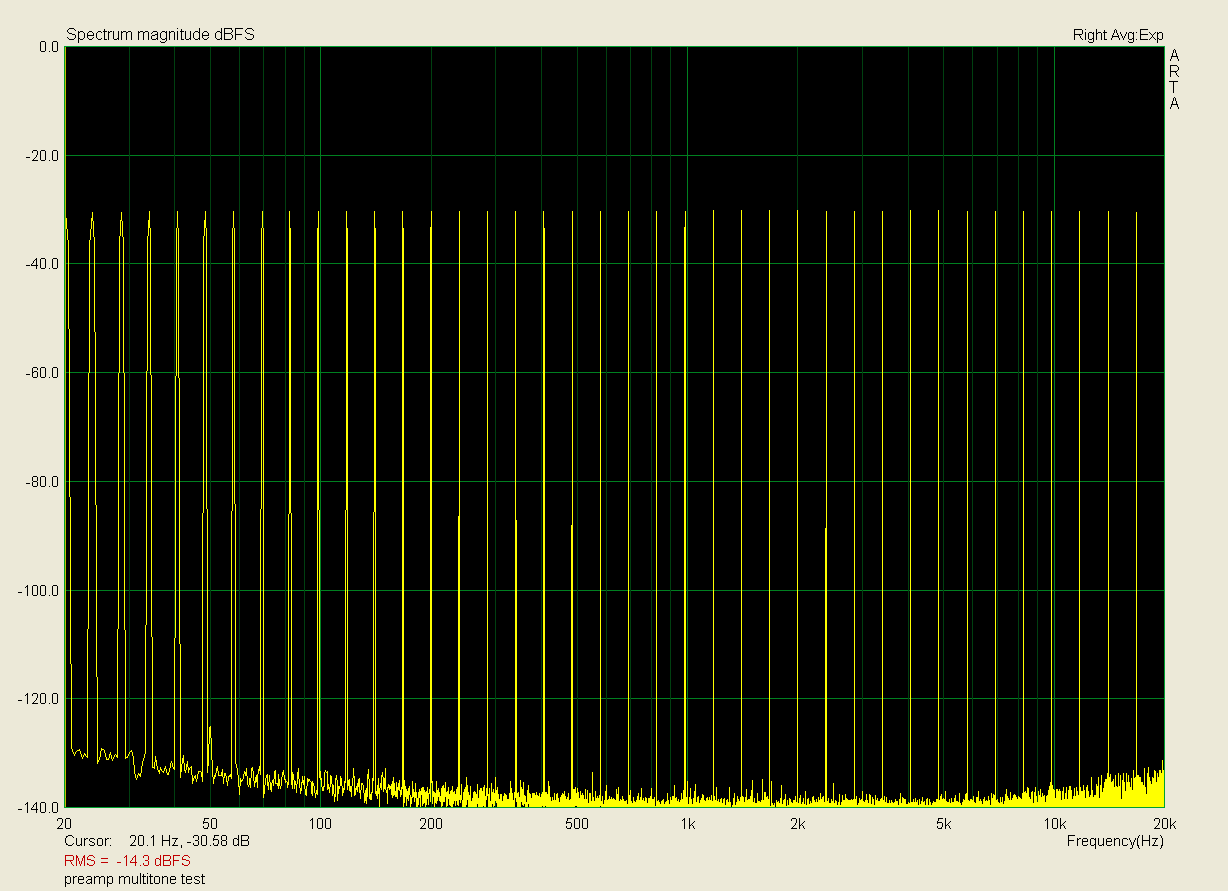
Task: Click the '20k' frequency axis tick label
Action: click(x=1164, y=824)
